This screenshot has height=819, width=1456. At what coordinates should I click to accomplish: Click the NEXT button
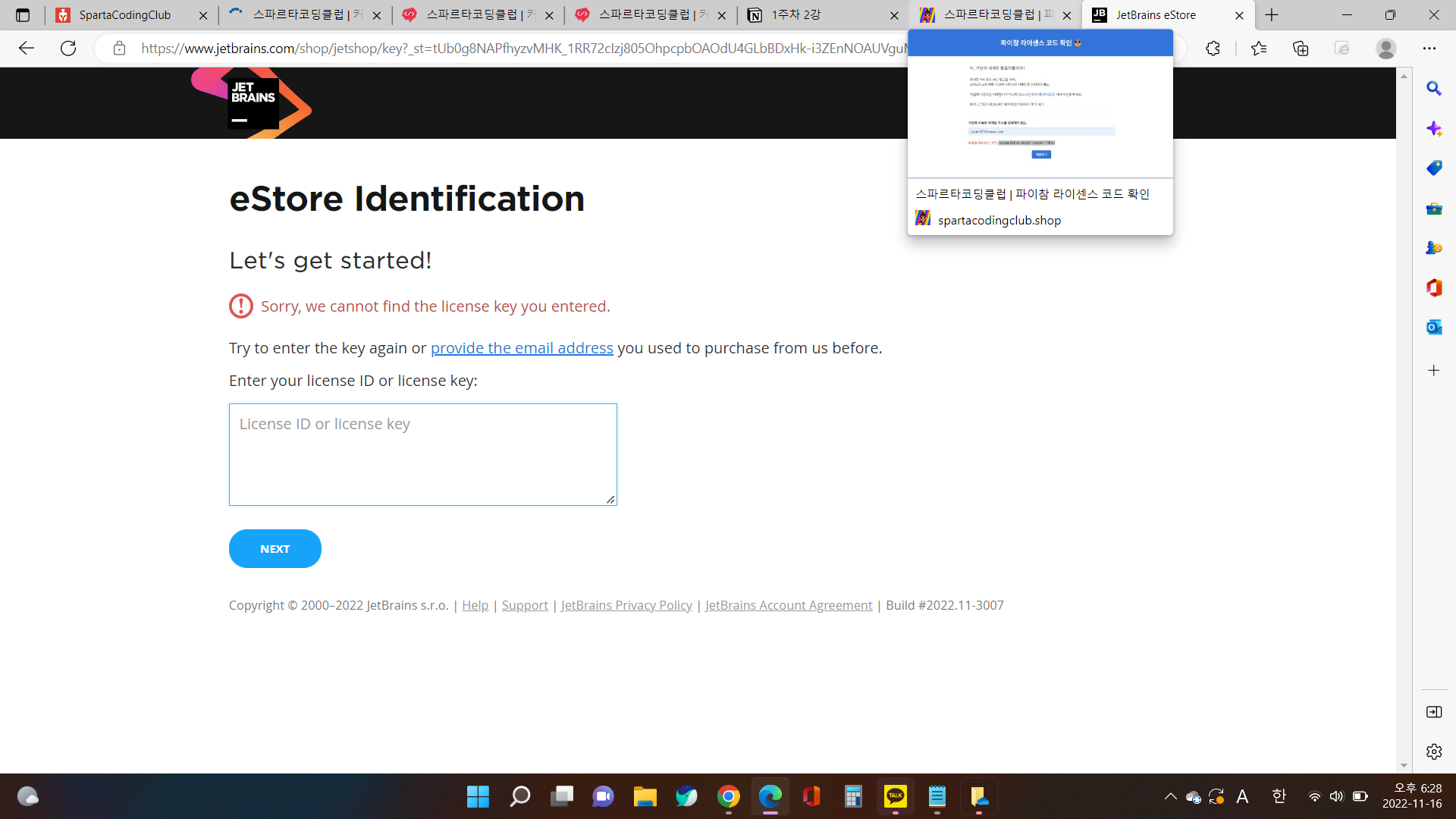pos(275,549)
